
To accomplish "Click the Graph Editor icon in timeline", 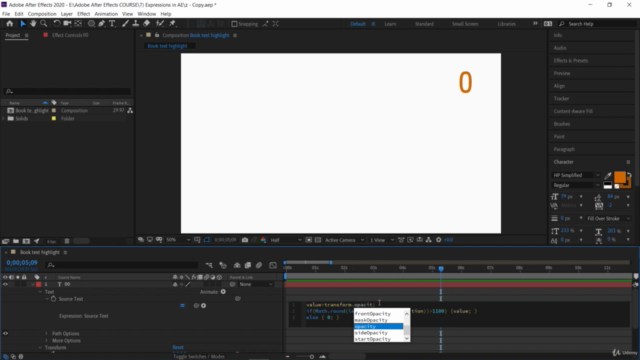I will 273,265.
